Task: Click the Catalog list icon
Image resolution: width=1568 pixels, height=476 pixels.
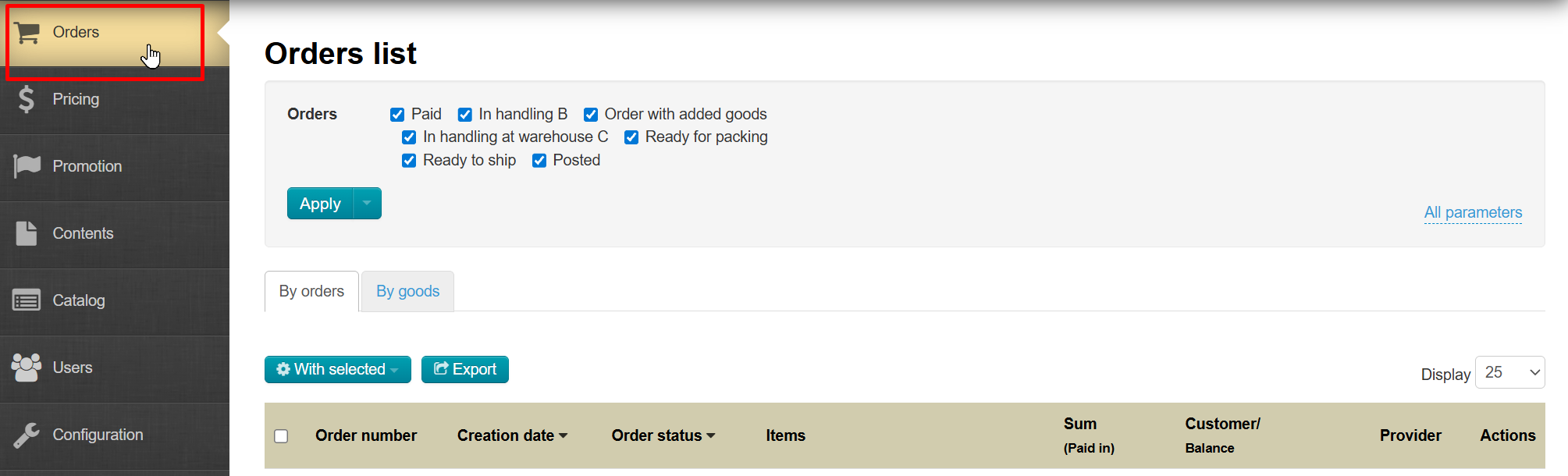Action: coord(27,300)
